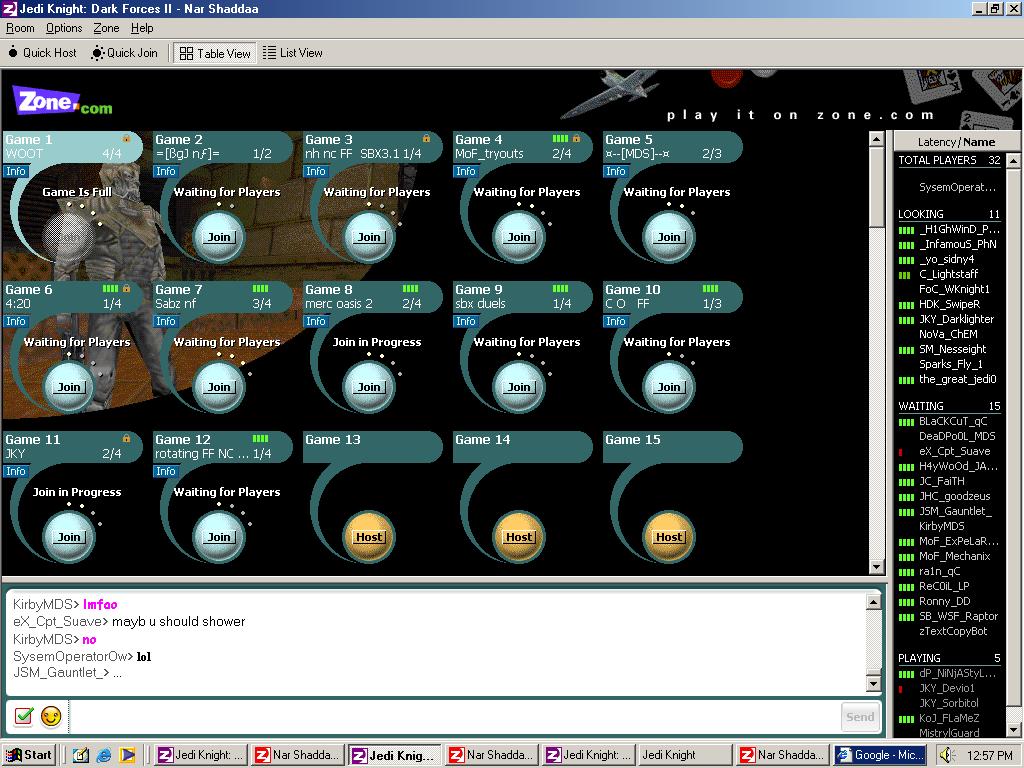Screen dimensions: 1024x768
Task: Join Game 9 sbx duels
Action: (x=519, y=387)
